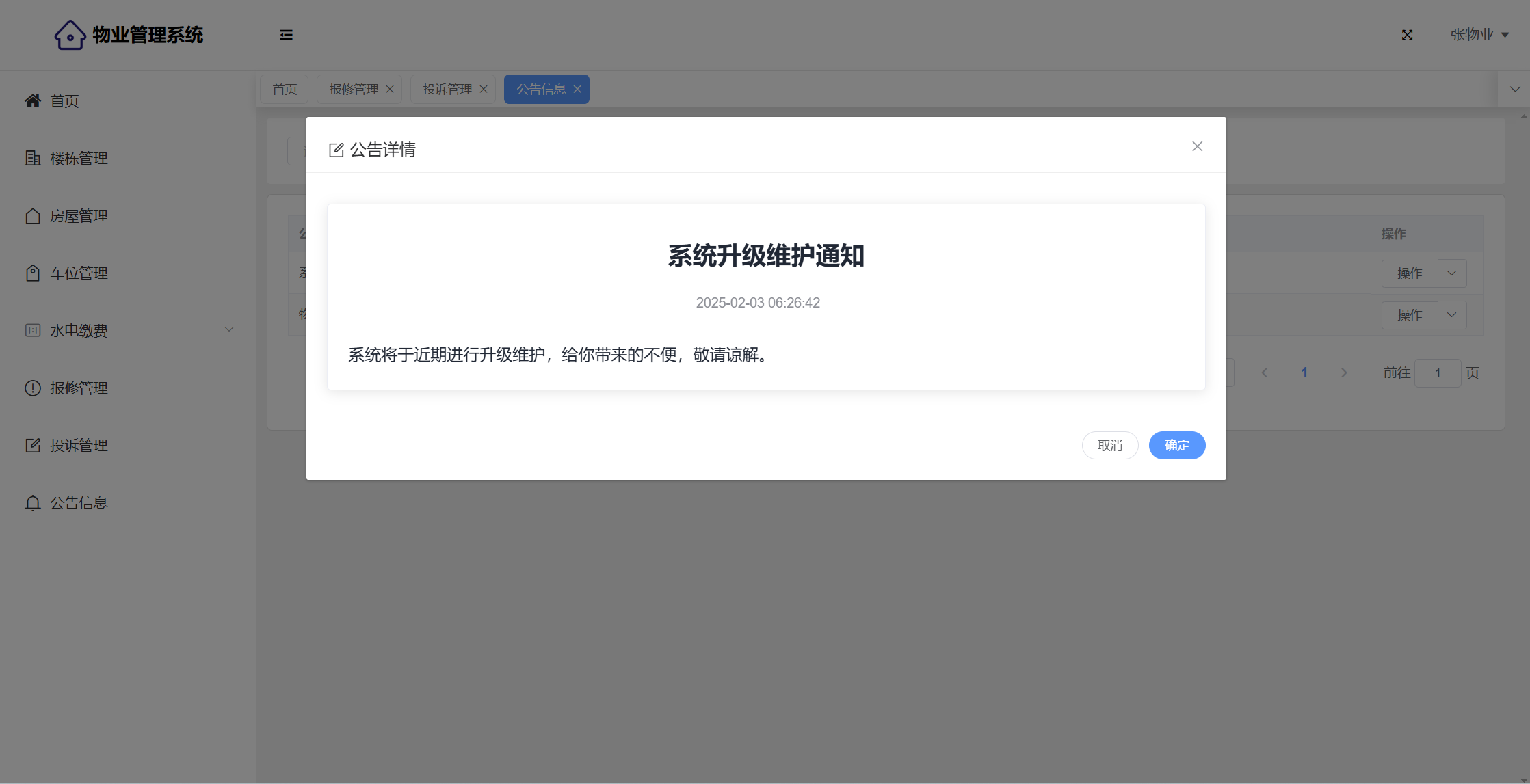Close the 投诉管理 tab

tap(484, 90)
